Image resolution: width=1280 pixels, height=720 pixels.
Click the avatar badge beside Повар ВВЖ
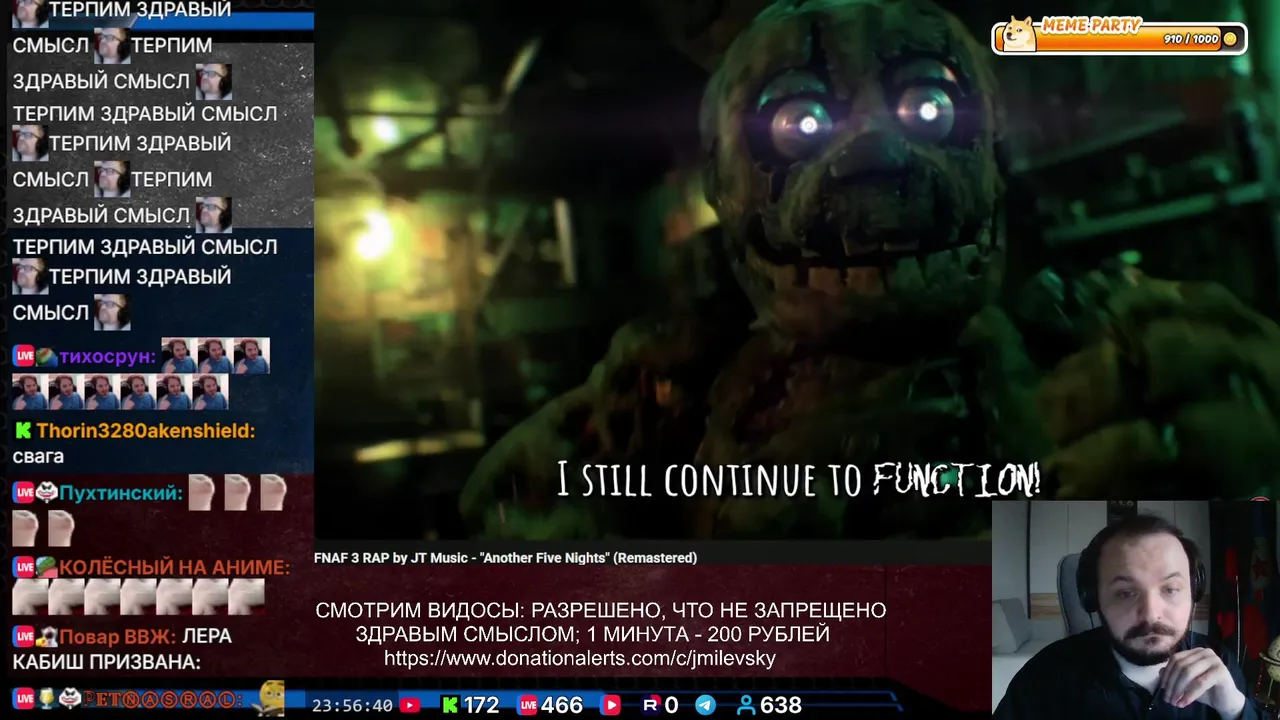pos(46,636)
